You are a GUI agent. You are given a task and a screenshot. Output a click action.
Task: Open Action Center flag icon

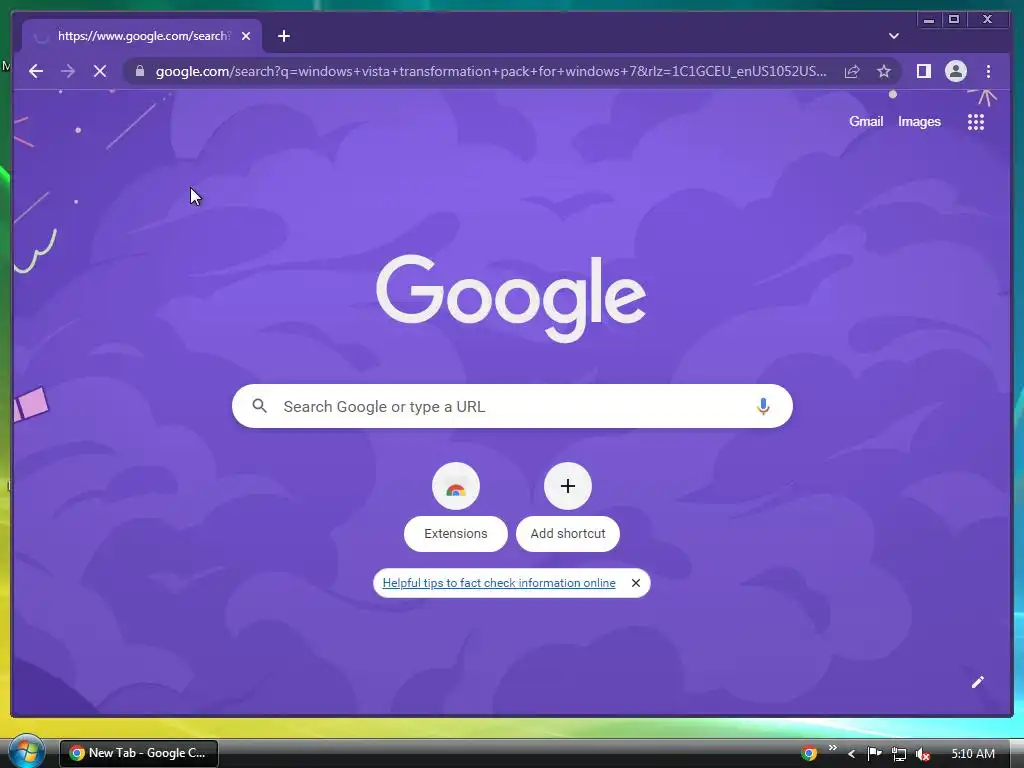pyautogui.click(x=874, y=754)
